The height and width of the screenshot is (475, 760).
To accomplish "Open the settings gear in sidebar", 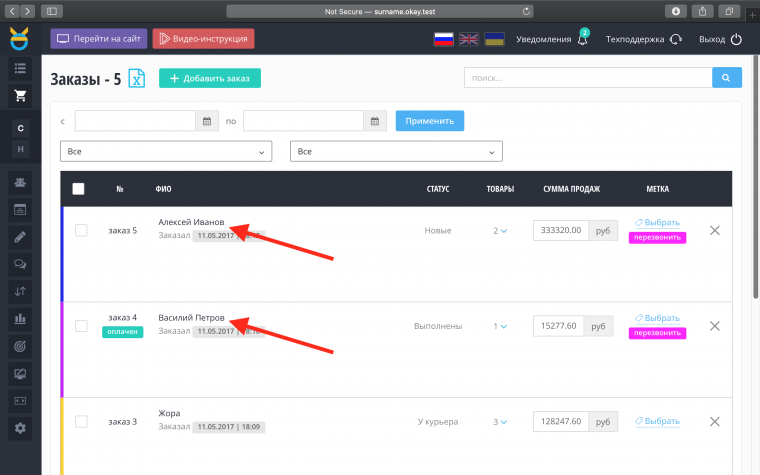I will [x=20, y=428].
